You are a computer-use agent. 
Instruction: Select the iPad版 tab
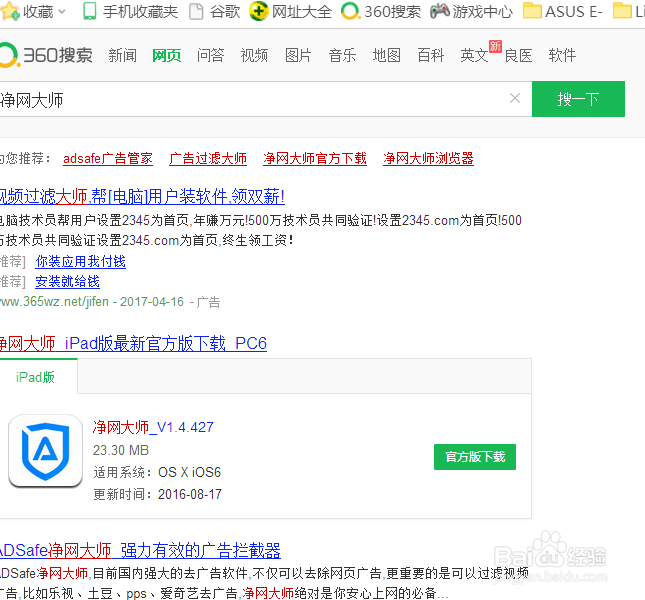tap(39, 376)
